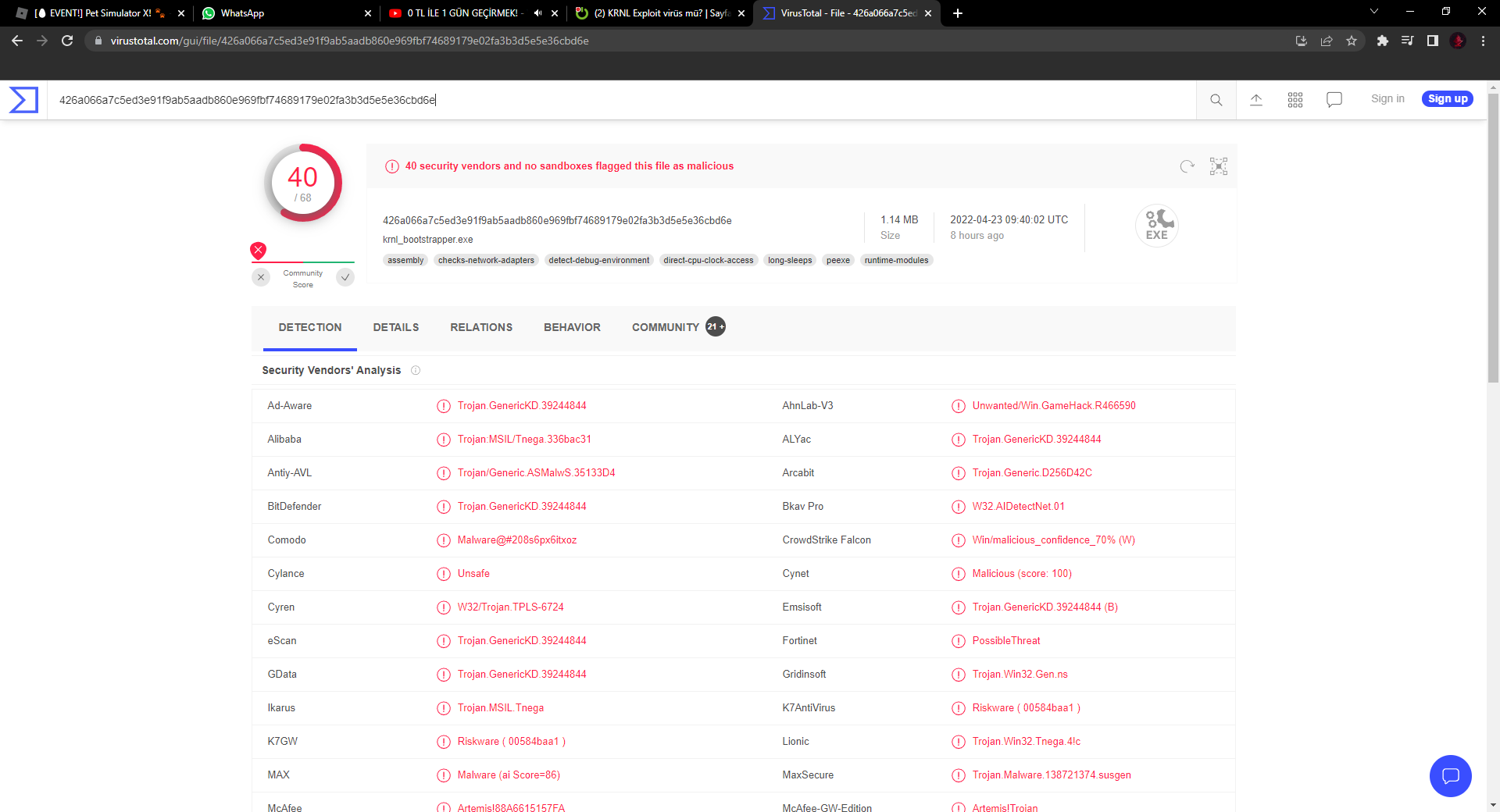Close the WhatsApp browser tab
The height and width of the screenshot is (812, 1500).
pyautogui.click(x=368, y=13)
